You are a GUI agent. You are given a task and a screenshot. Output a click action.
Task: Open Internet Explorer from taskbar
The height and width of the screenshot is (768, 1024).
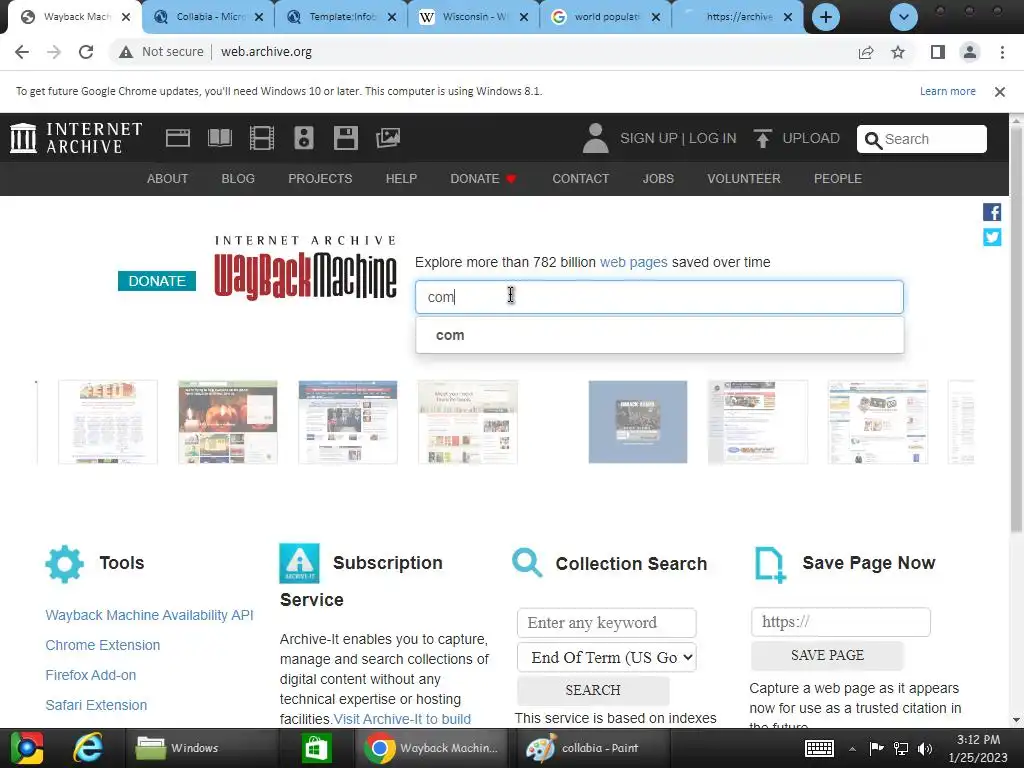[x=88, y=748]
